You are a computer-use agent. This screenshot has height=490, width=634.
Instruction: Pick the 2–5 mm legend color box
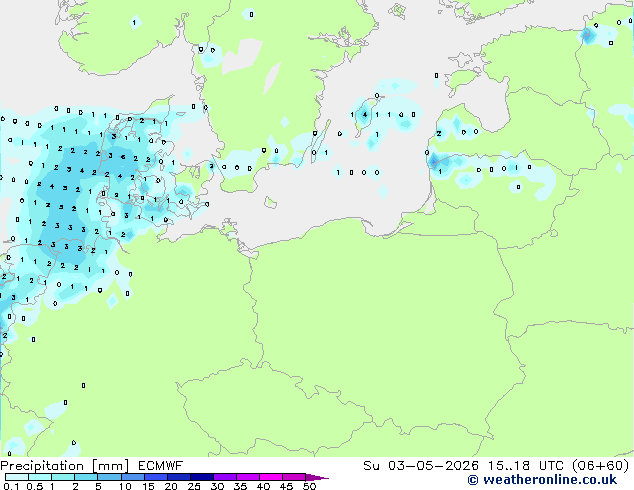pos(86,477)
